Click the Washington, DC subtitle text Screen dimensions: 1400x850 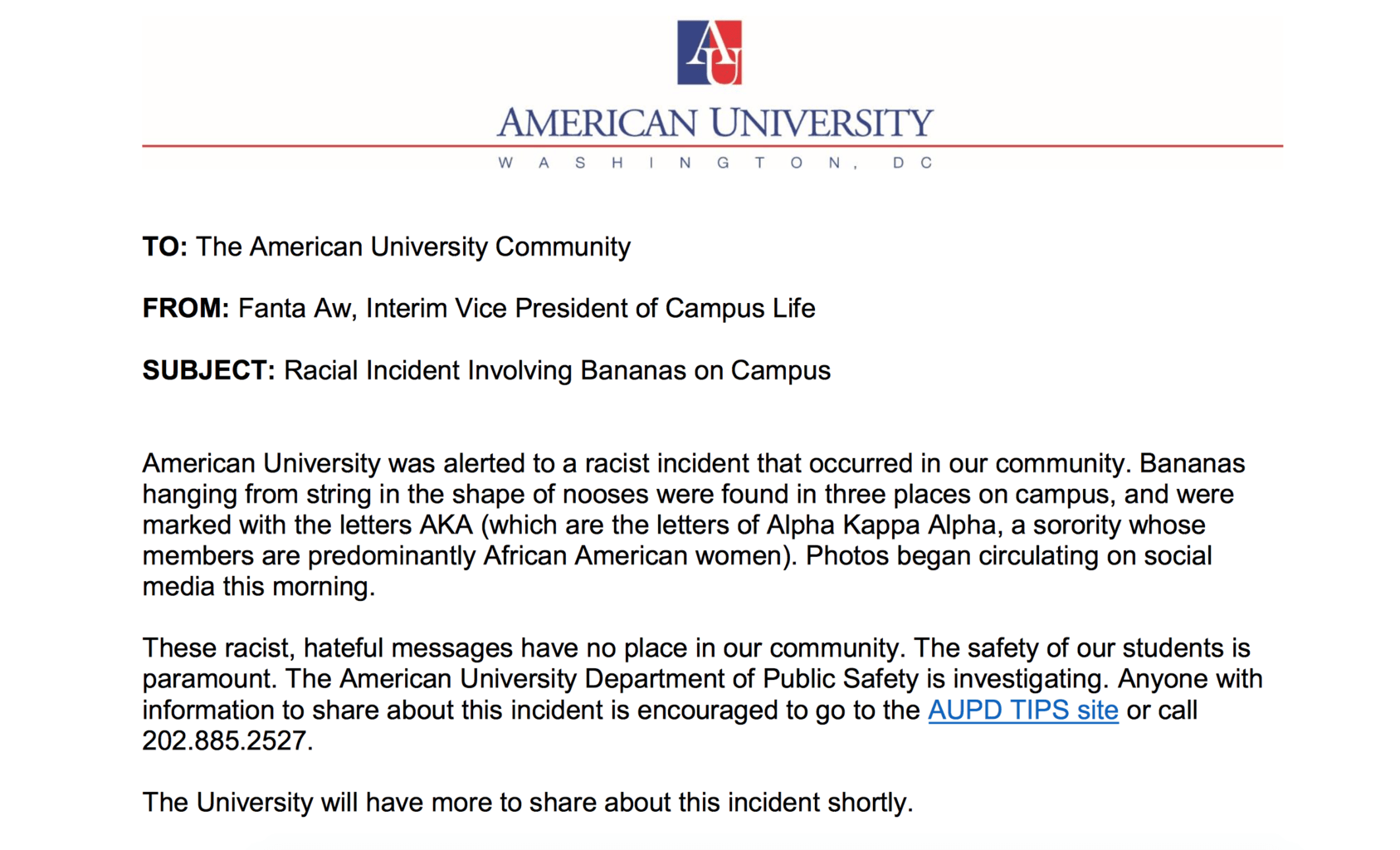tap(715, 163)
